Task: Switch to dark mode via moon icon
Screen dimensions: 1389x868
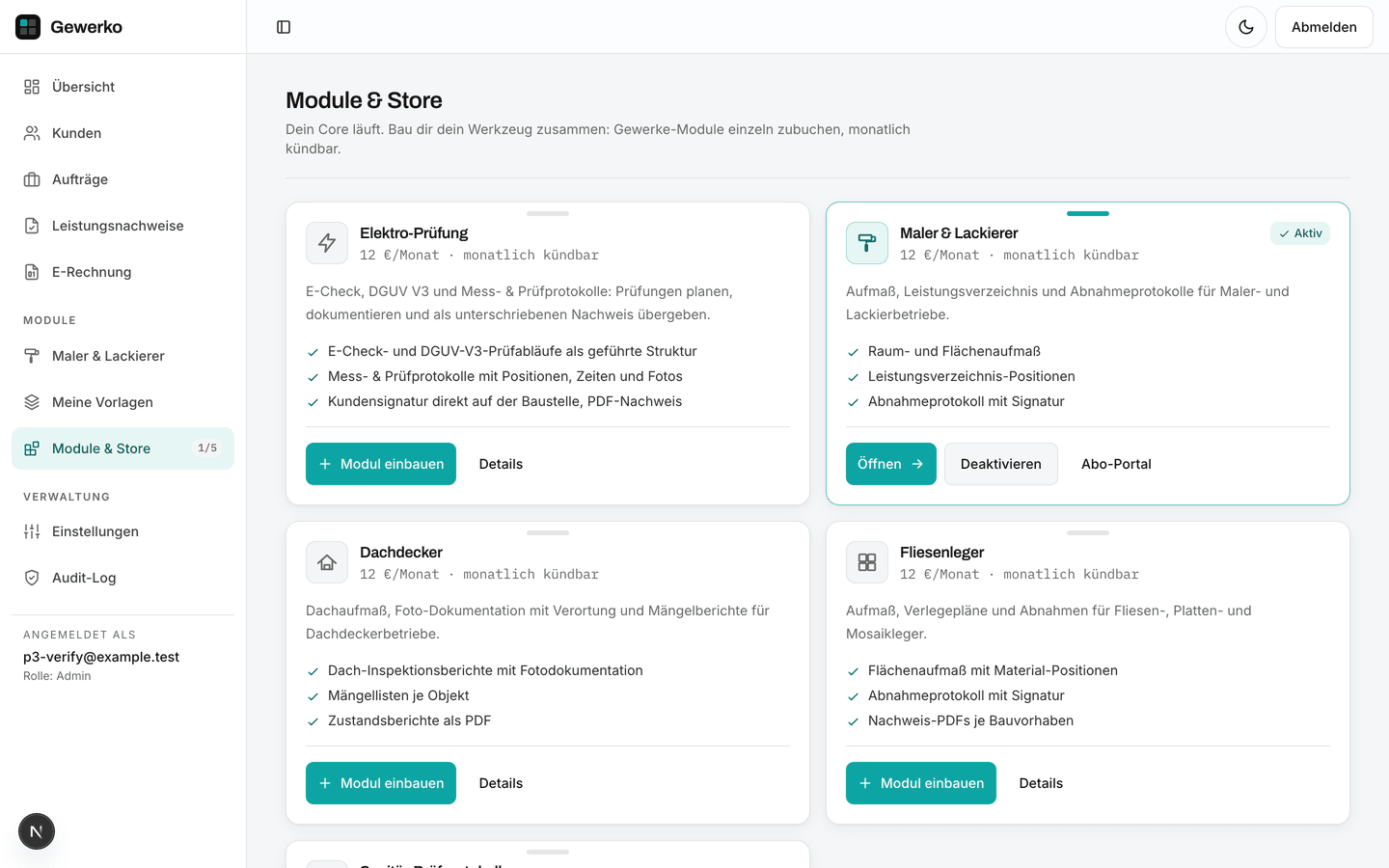Action: [x=1246, y=27]
